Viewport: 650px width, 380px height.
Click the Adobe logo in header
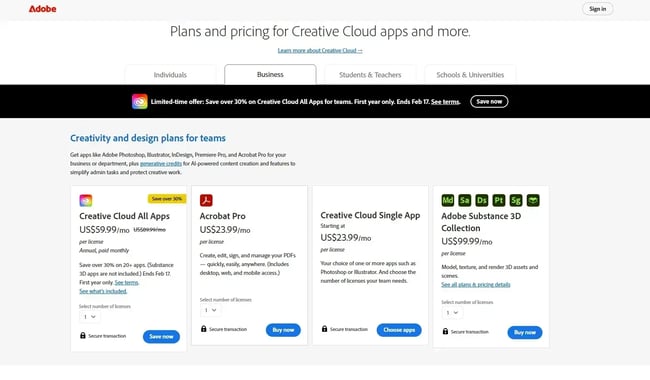42,9
